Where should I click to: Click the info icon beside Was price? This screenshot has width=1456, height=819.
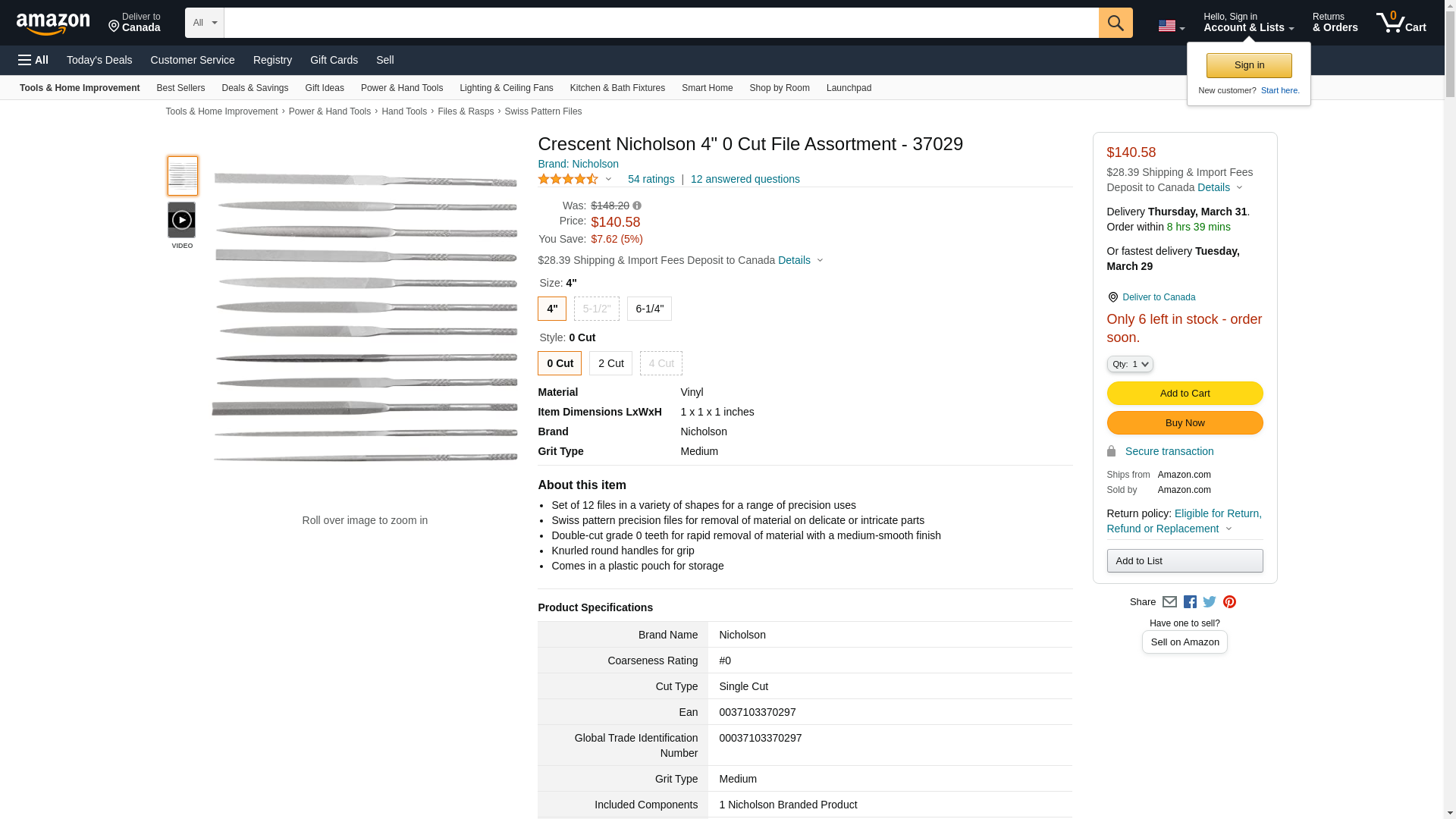(x=637, y=206)
